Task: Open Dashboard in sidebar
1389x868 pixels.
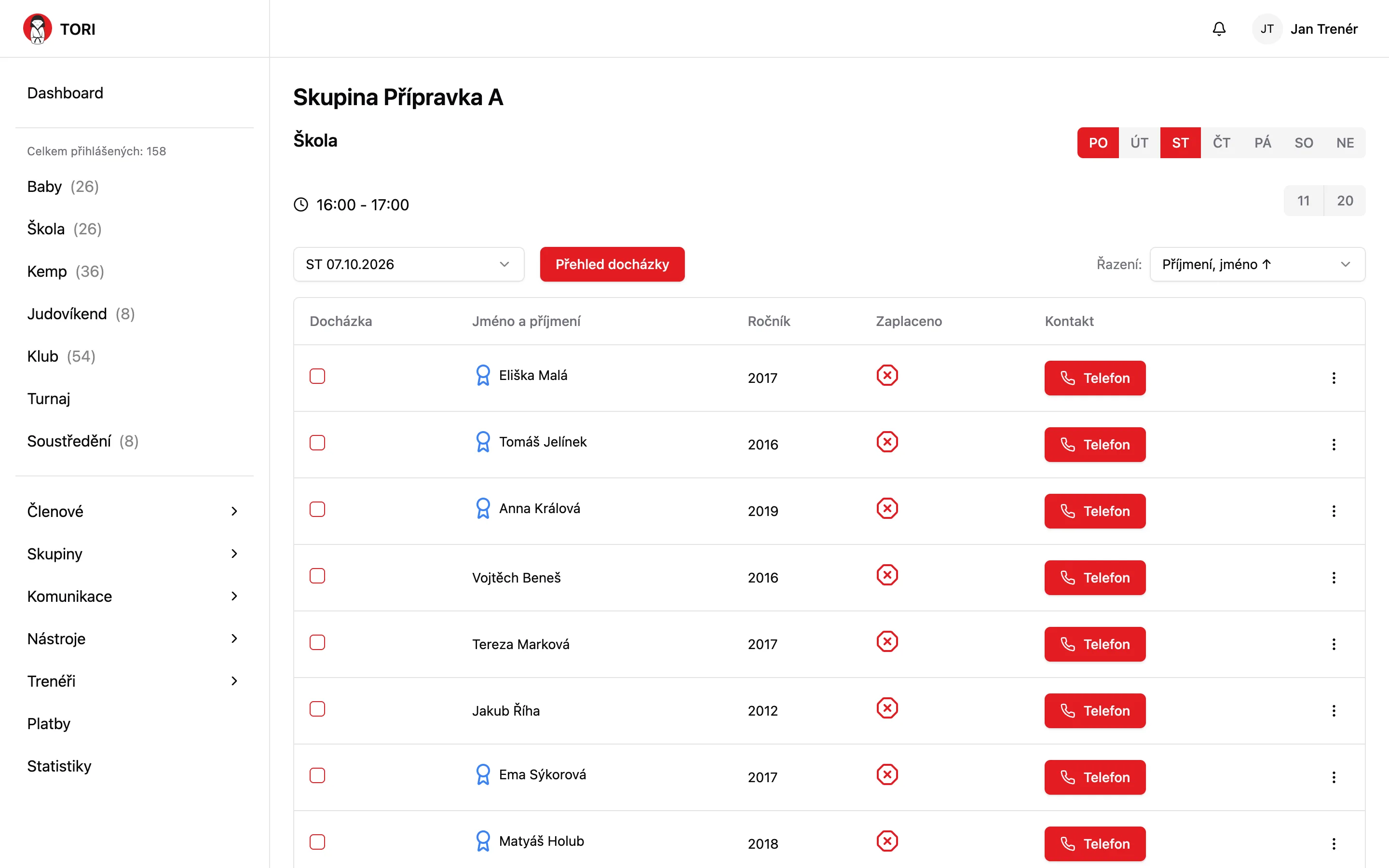Action: pos(65,93)
